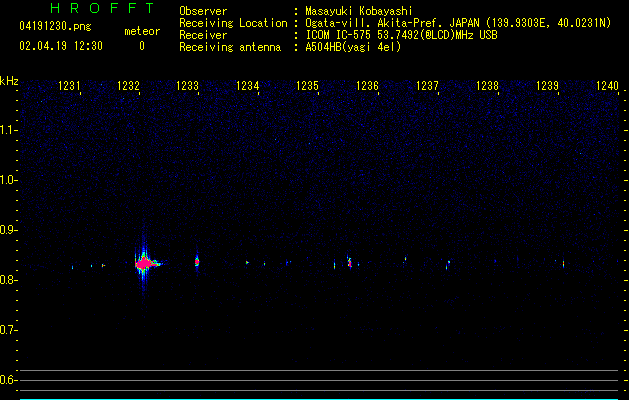Click the bright echo below the 1233 mark

[x=197, y=262]
